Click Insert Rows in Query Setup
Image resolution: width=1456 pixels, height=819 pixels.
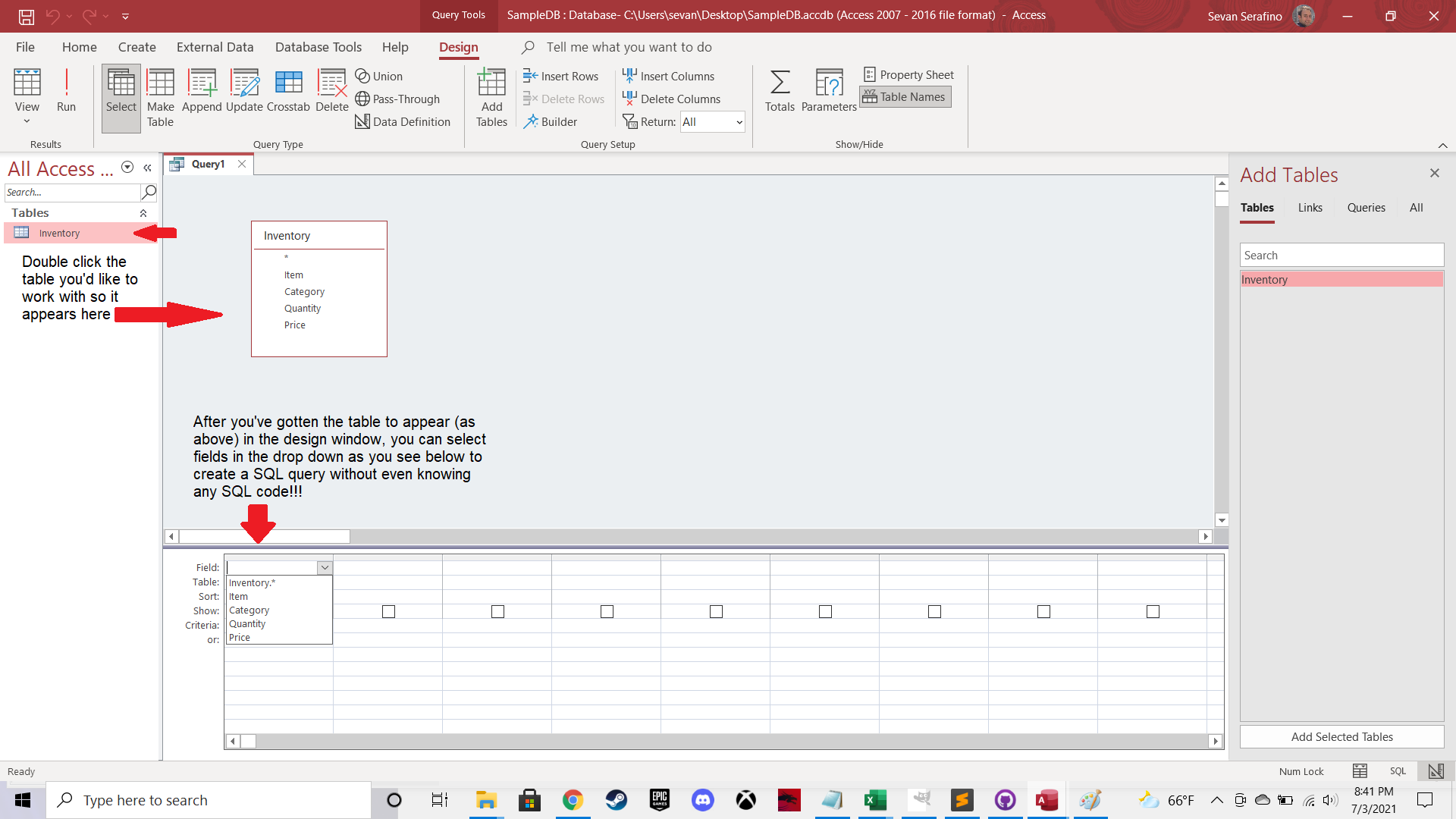point(560,76)
